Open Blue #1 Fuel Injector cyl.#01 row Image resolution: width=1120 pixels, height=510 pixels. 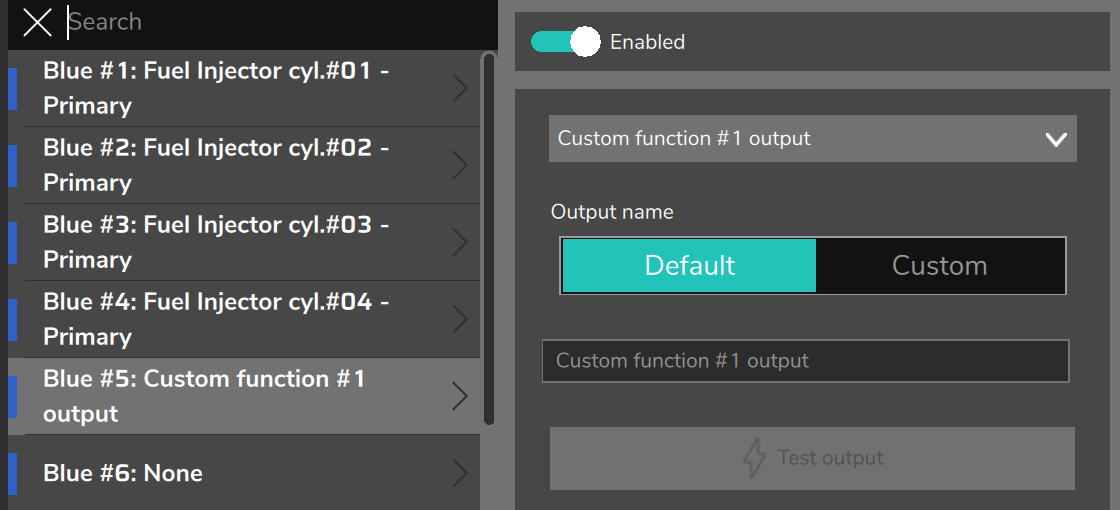pos(244,89)
